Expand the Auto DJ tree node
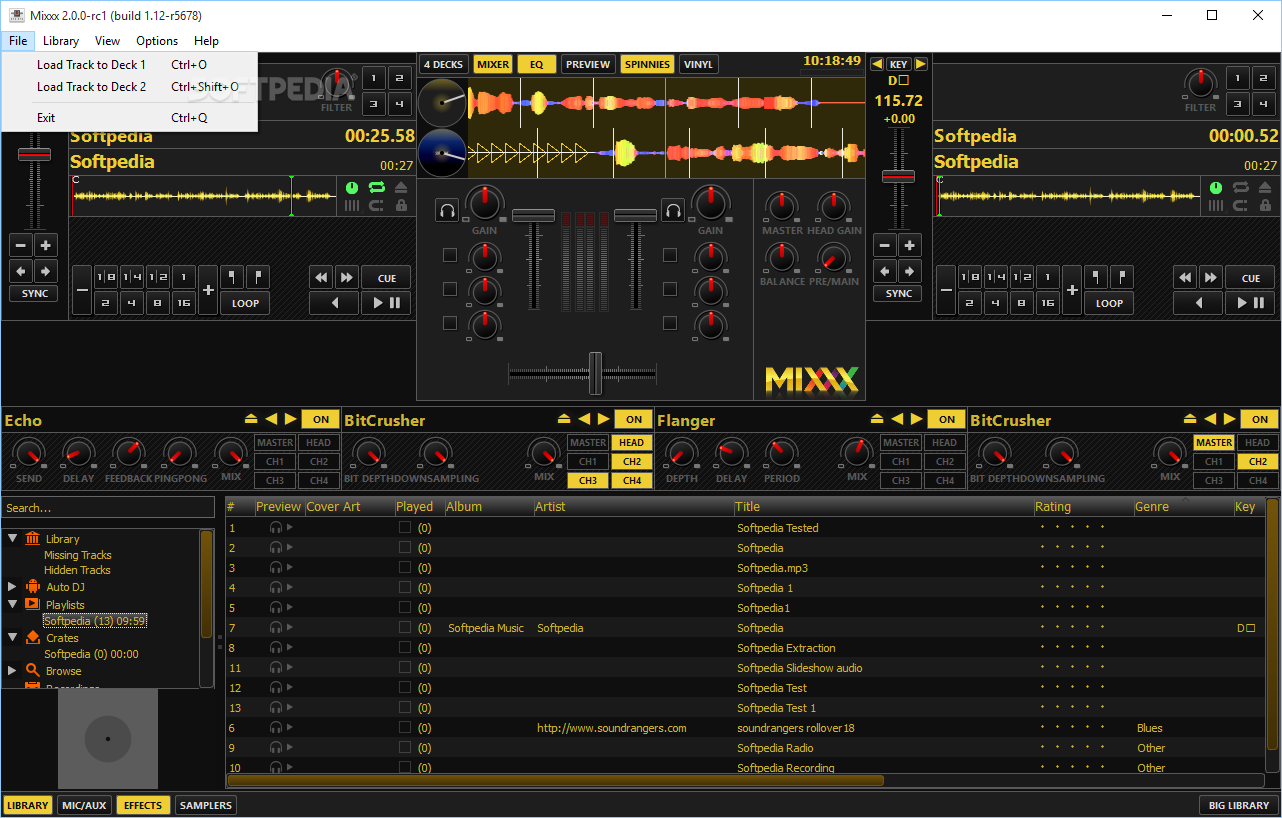Viewport: 1282px width, 818px height. (x=13, y=587)
